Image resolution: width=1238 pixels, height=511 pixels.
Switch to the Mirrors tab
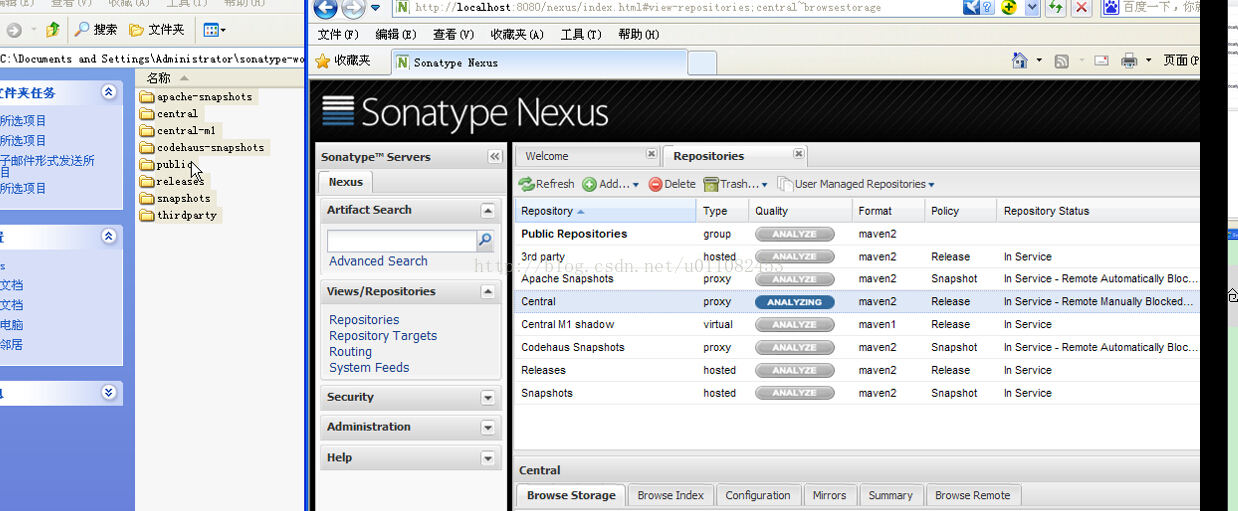point(829,495)
